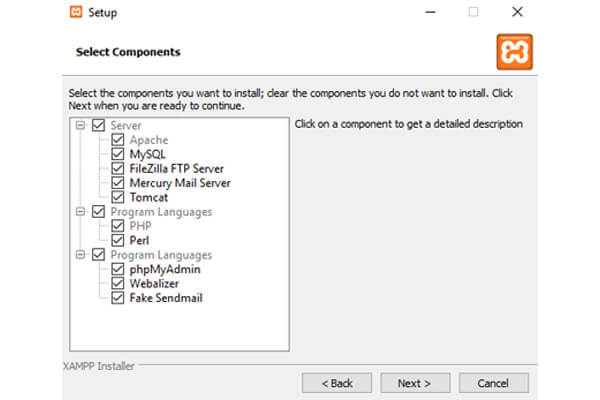Go back with the Back button
Screen dimensions: 600x400
(337, 383)
